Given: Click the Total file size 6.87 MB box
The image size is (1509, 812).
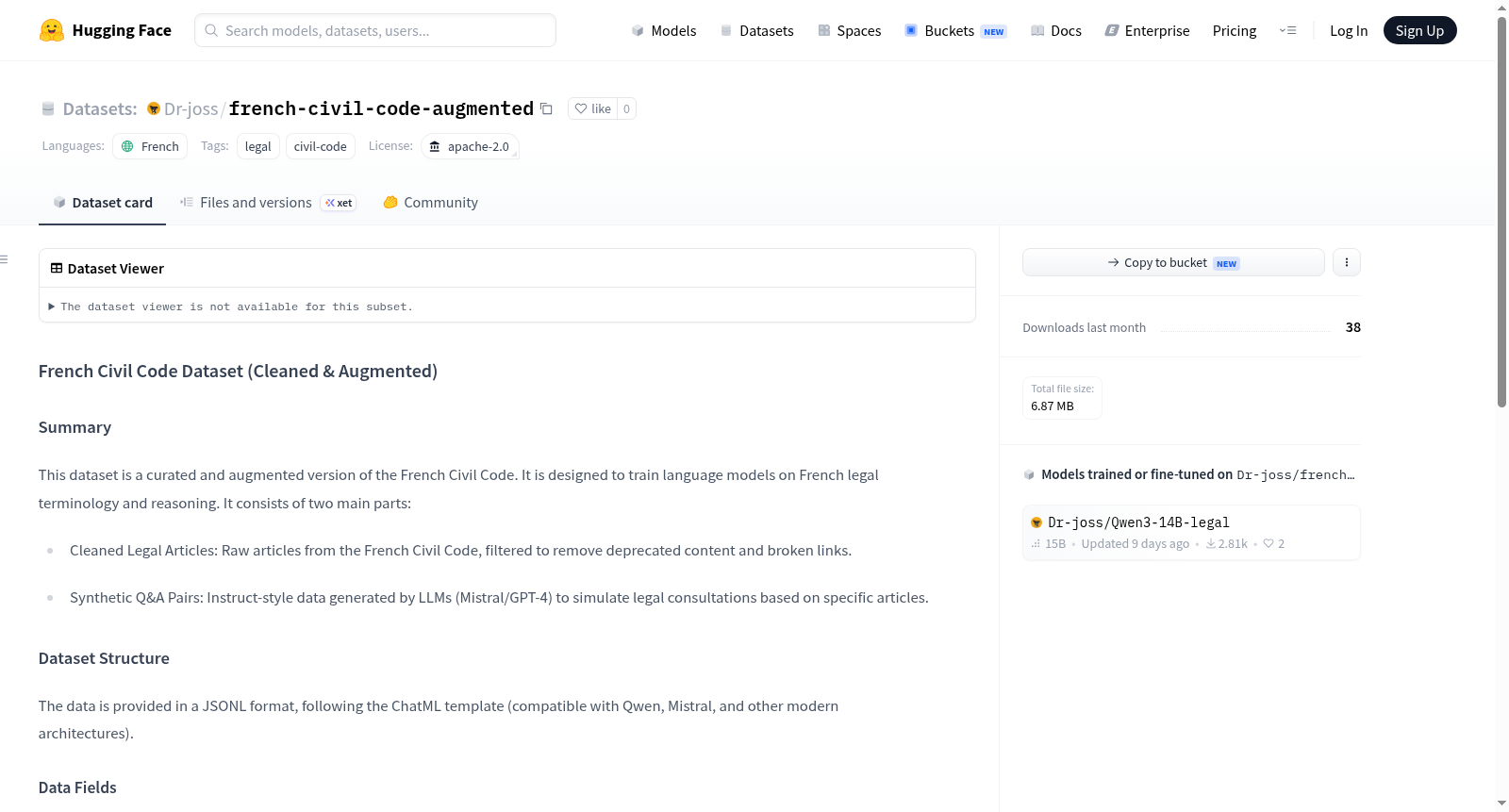Looking at the screenshot, I should 1062,398.
